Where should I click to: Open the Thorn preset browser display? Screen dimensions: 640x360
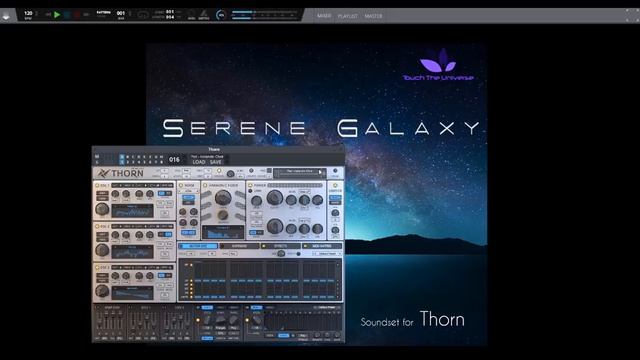(299, 173)
